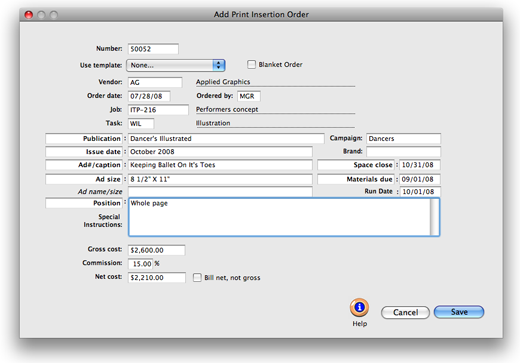This screenshot has height=363, width=520.
Task: Save the print insertion order
Action: tap(459, 312)
